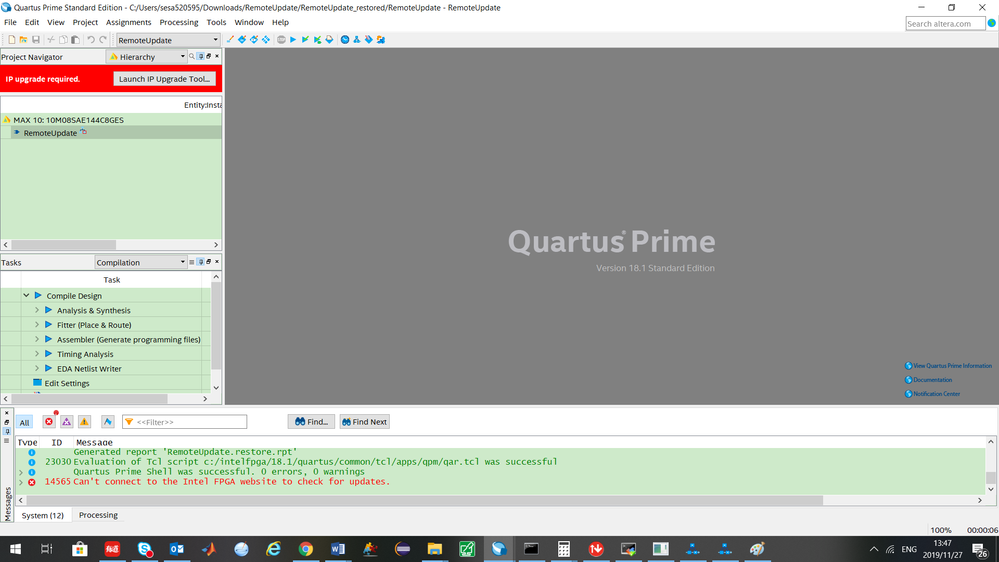The width and height of the screenshot is (999, 562).
Task: Collapse the Compile Design task
Action: (26, 296)
